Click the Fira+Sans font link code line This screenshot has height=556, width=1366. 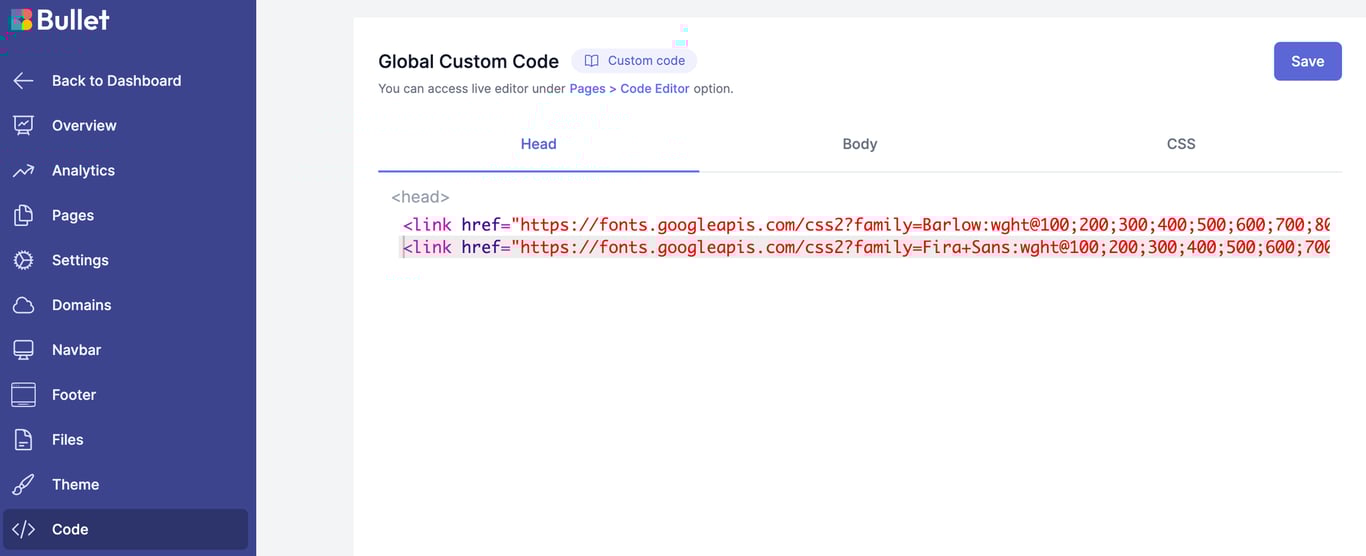(866, 247)
